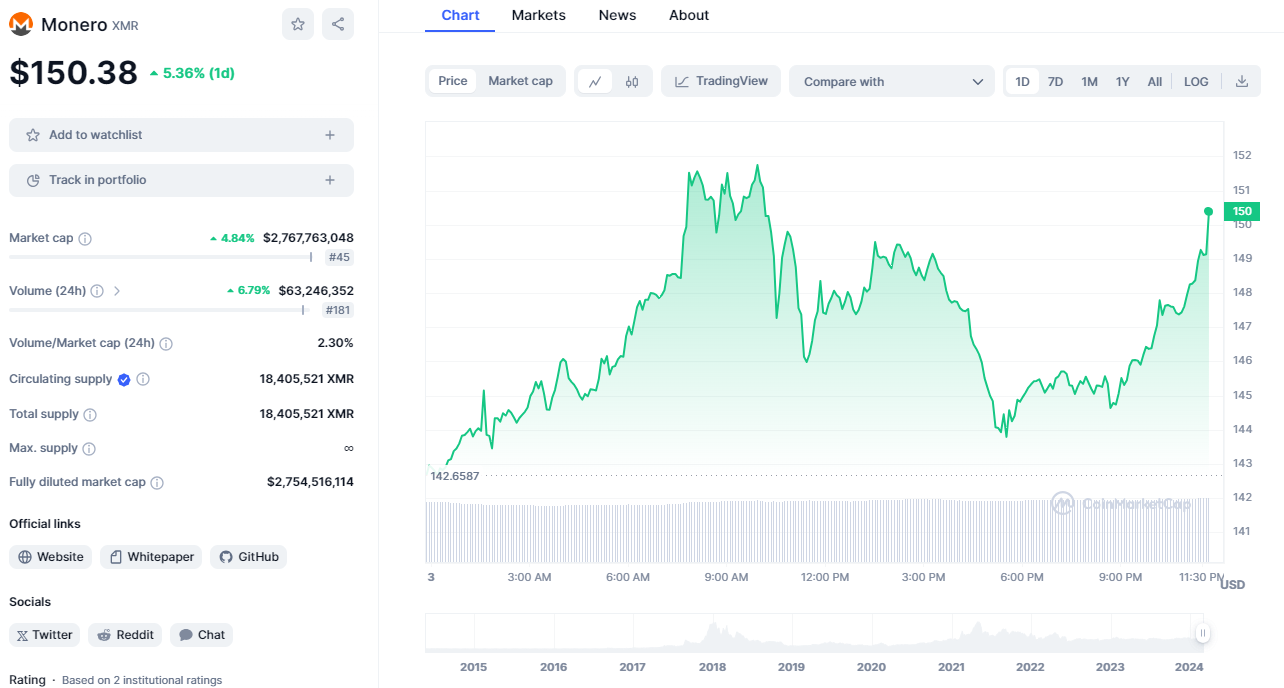Click the Circulating supply verified badge

point(124,380)
